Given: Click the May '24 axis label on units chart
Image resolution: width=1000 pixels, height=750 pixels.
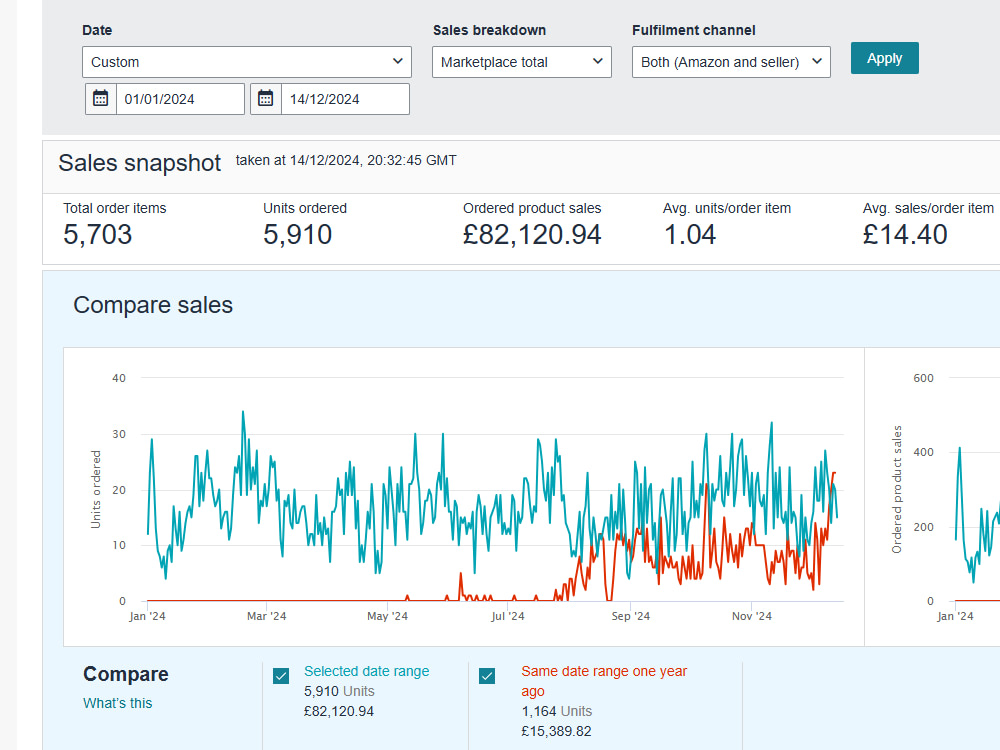Looking at the screenshot, I should [x=387, y=616].
